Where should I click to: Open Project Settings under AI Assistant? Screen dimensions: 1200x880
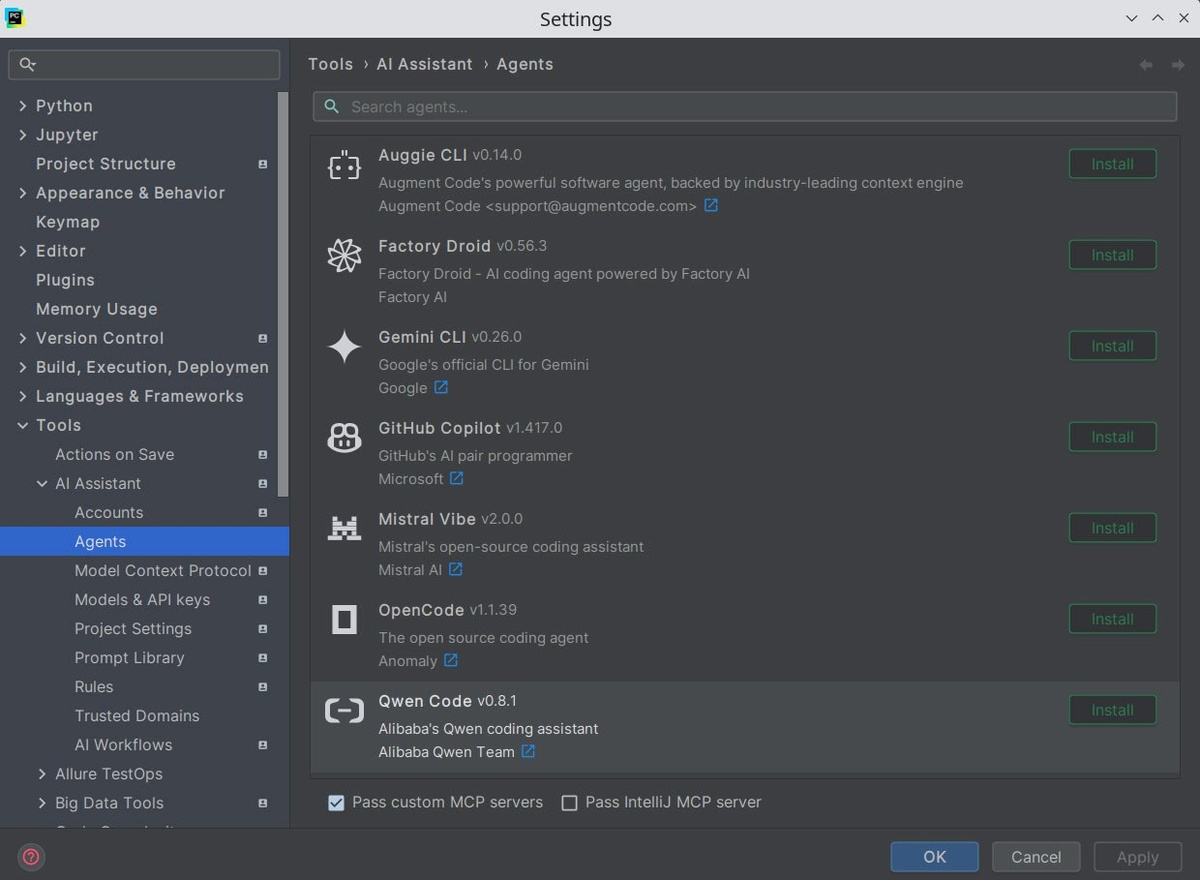133,628
